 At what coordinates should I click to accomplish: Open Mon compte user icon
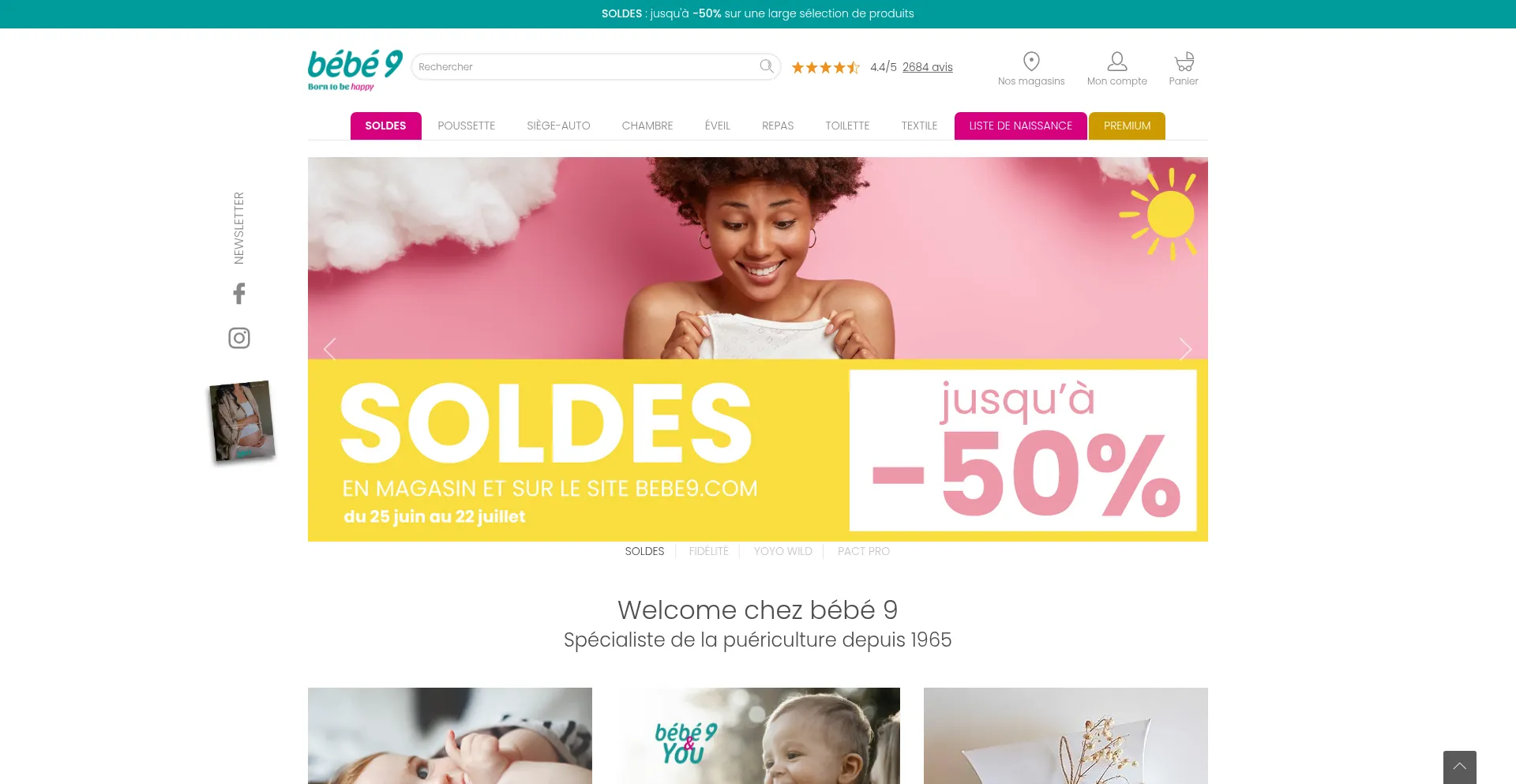coord(1117,62)
